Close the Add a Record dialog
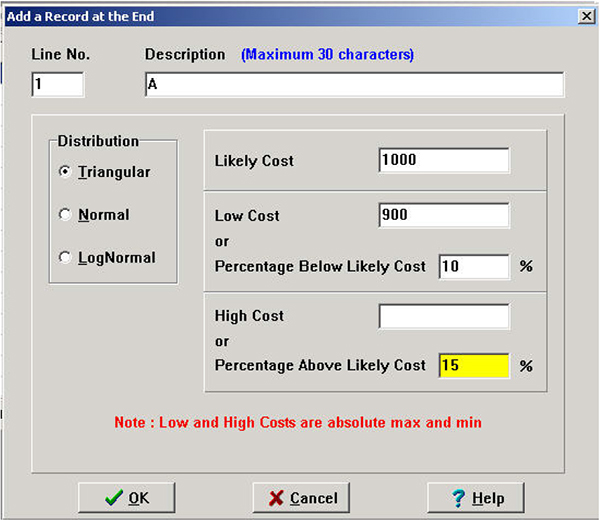 tap(586, 16)
